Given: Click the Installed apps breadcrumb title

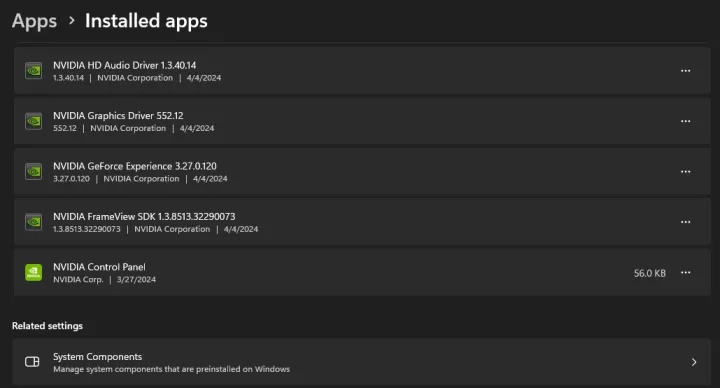Looking at the screenshot, I should click(x=146, y=21).
